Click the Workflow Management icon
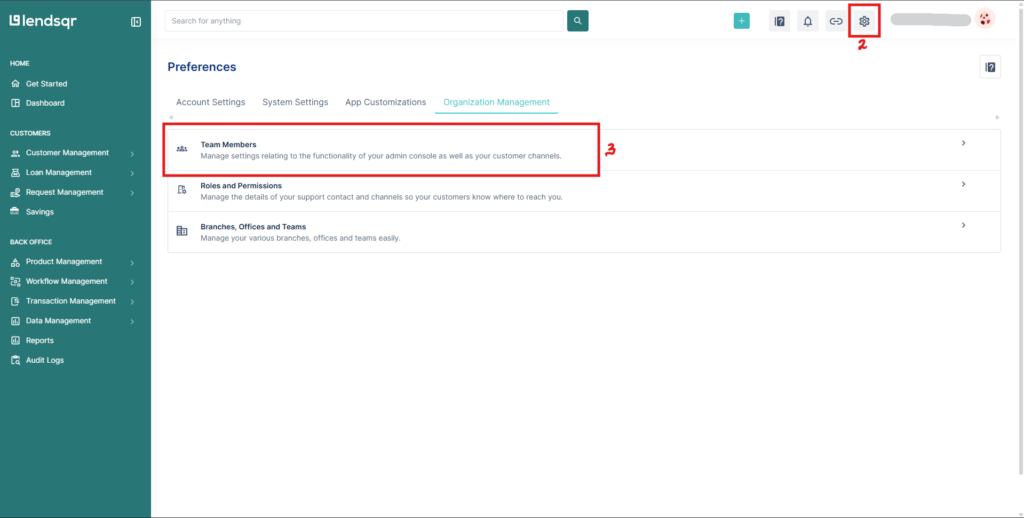Viewport: 1024px width, 518px height. [16, 282]
